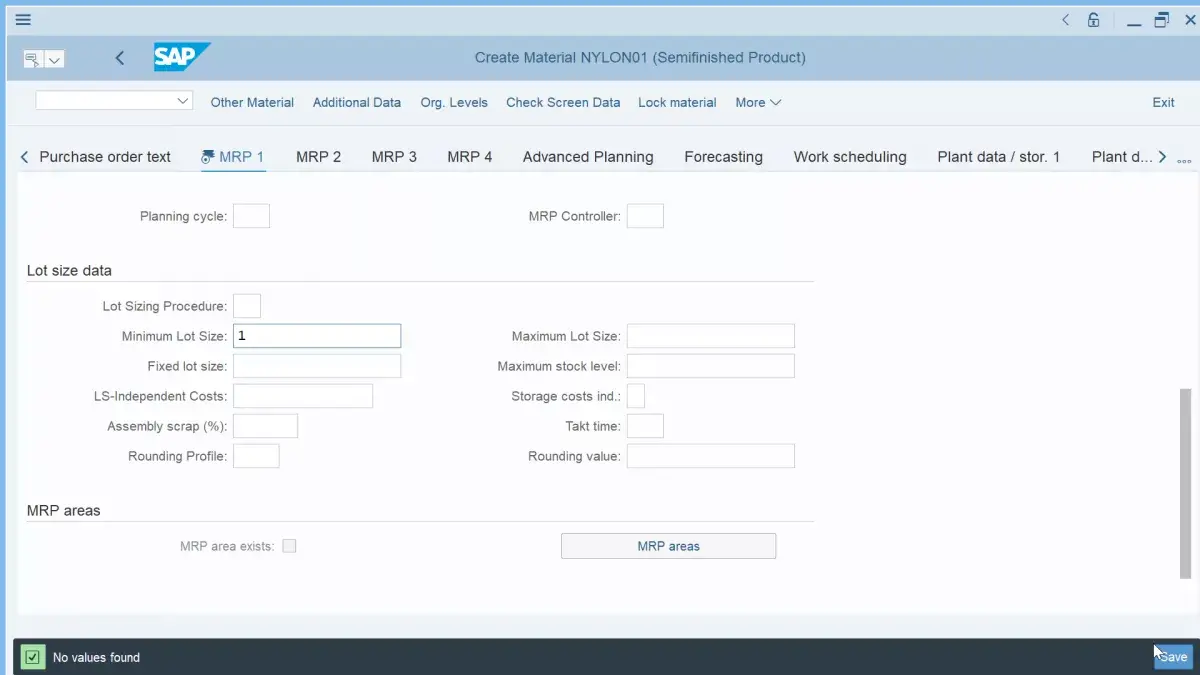
Task: Select the MRP 1 tab
Action: pos(233,157)
